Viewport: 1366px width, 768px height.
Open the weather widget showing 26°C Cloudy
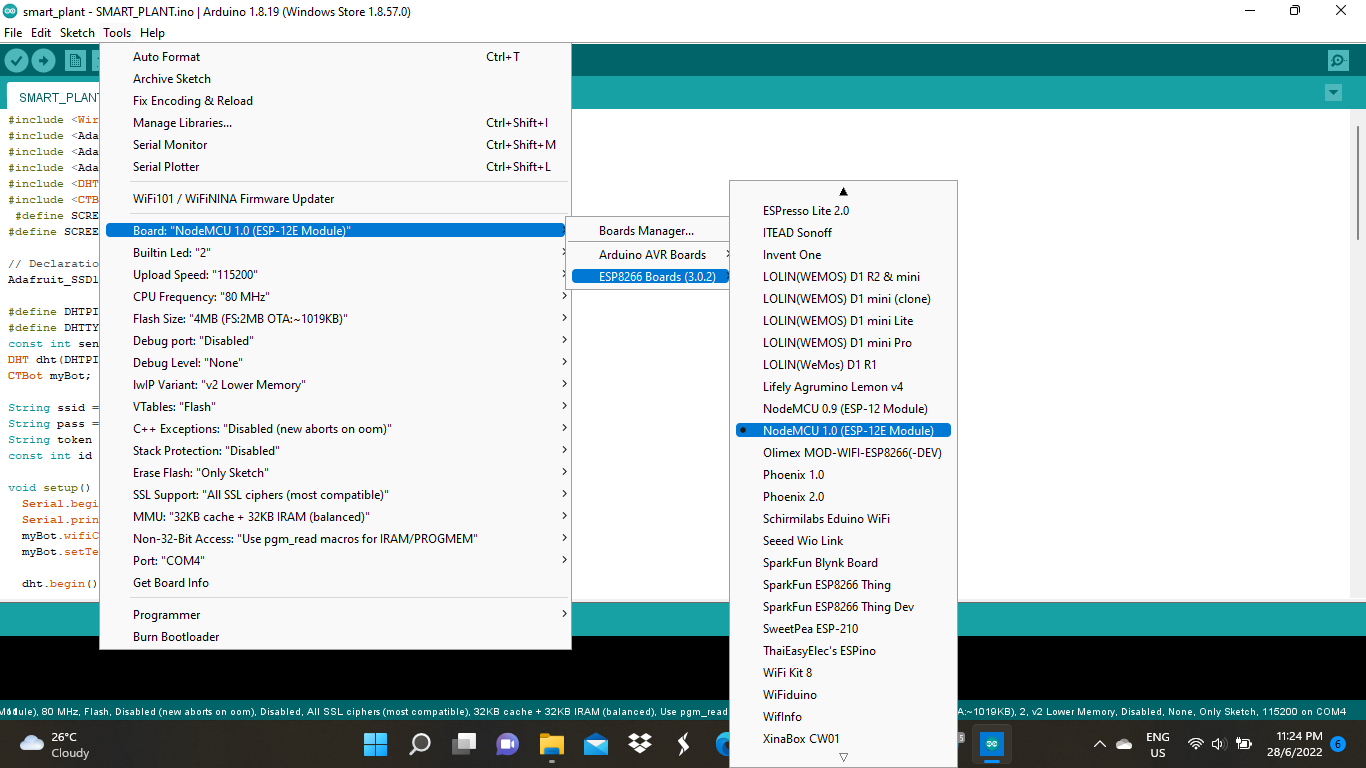click(x=55, y=744)
